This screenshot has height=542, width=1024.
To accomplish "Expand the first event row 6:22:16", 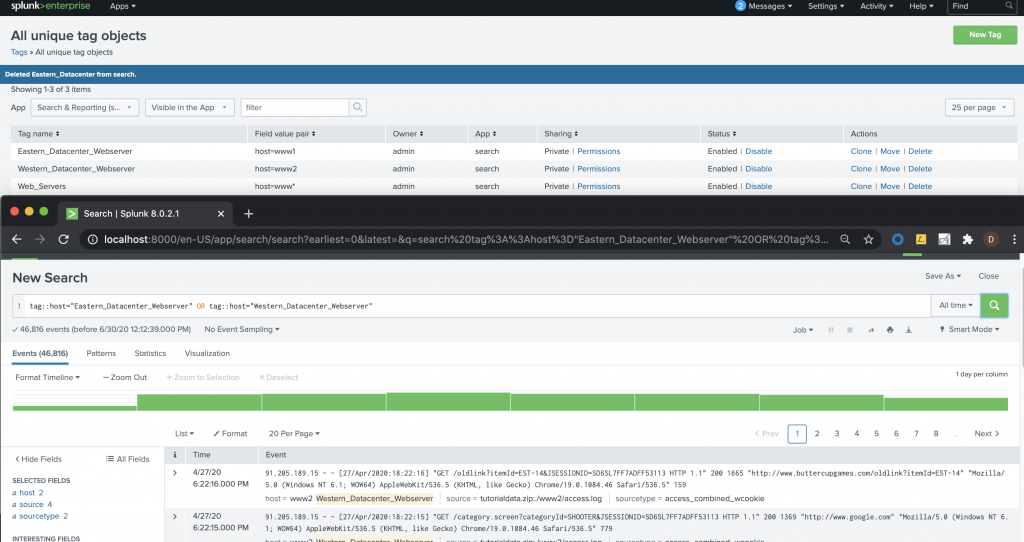I will (174, 472).
